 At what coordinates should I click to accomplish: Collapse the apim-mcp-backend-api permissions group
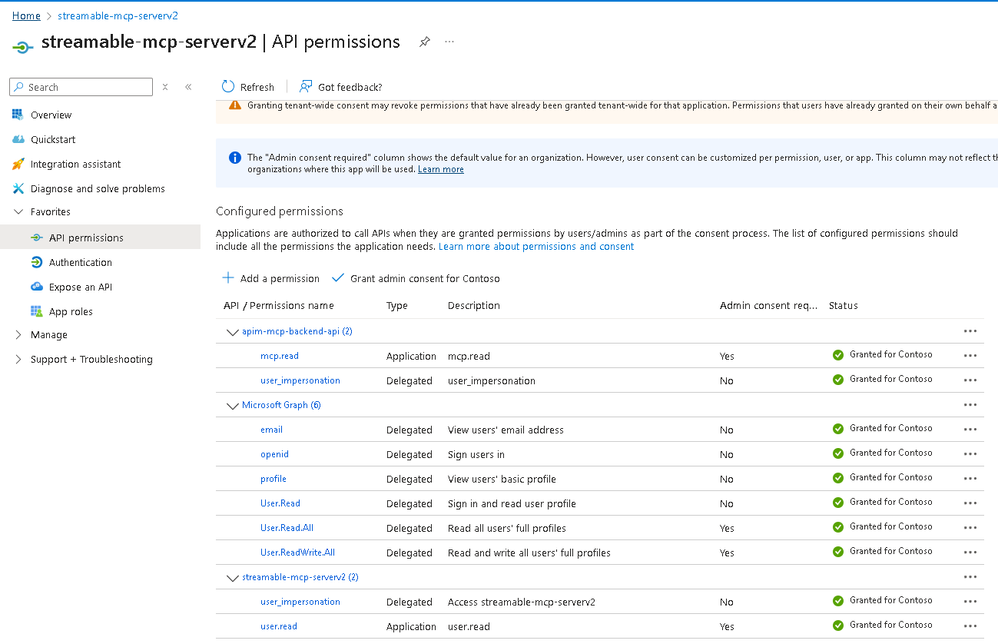point(233,332)
